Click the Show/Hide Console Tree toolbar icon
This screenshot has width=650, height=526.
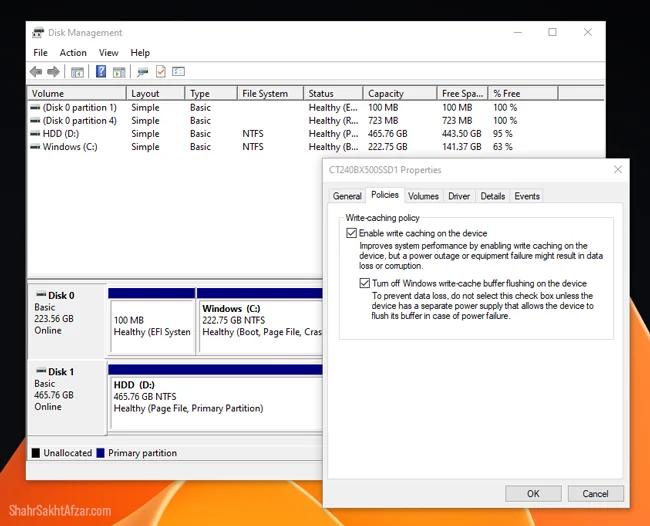[77, 72]
